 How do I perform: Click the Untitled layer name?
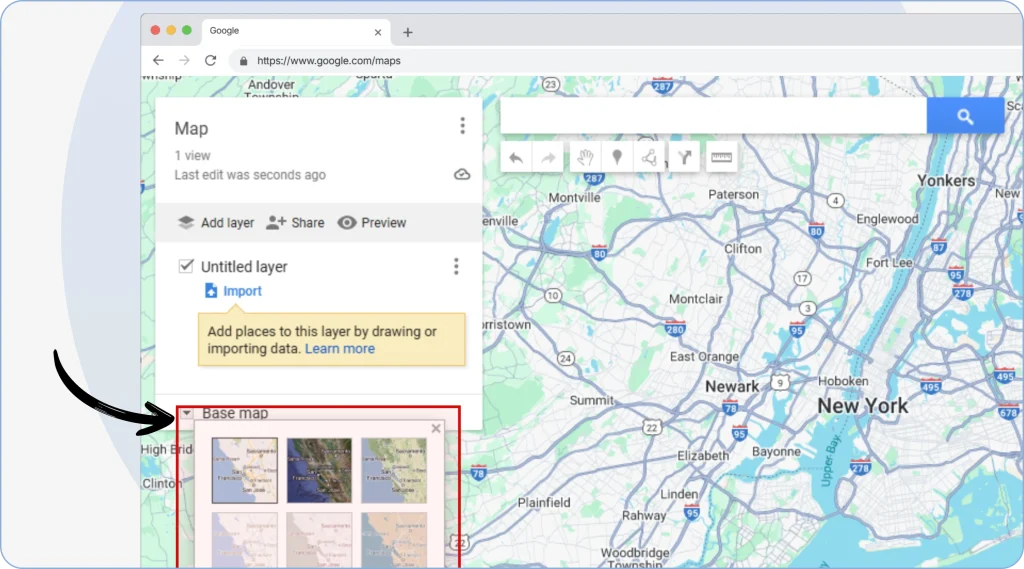[x=244, y=267]
